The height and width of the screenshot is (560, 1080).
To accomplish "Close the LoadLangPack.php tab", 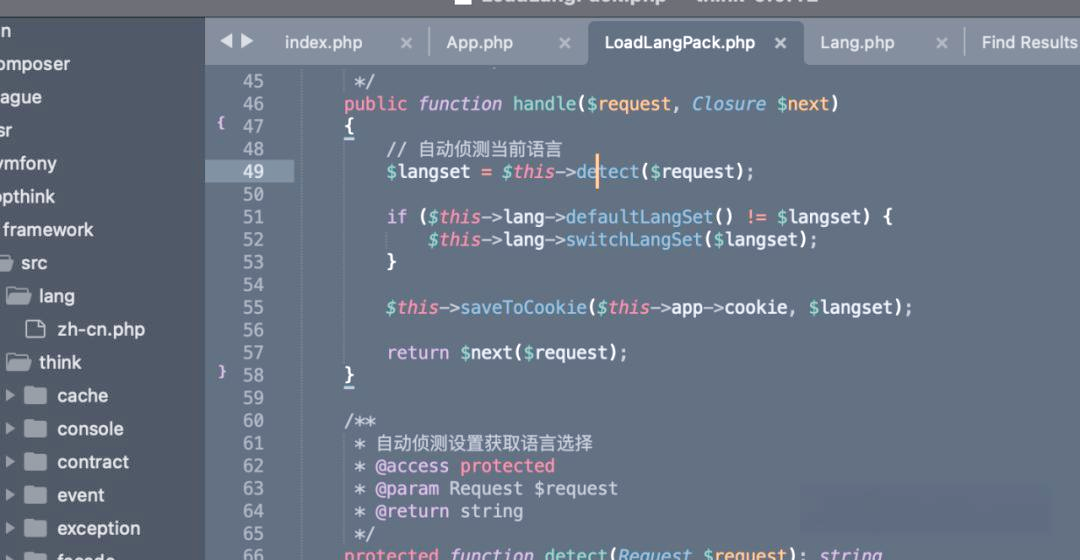I will tap(780, 43).
